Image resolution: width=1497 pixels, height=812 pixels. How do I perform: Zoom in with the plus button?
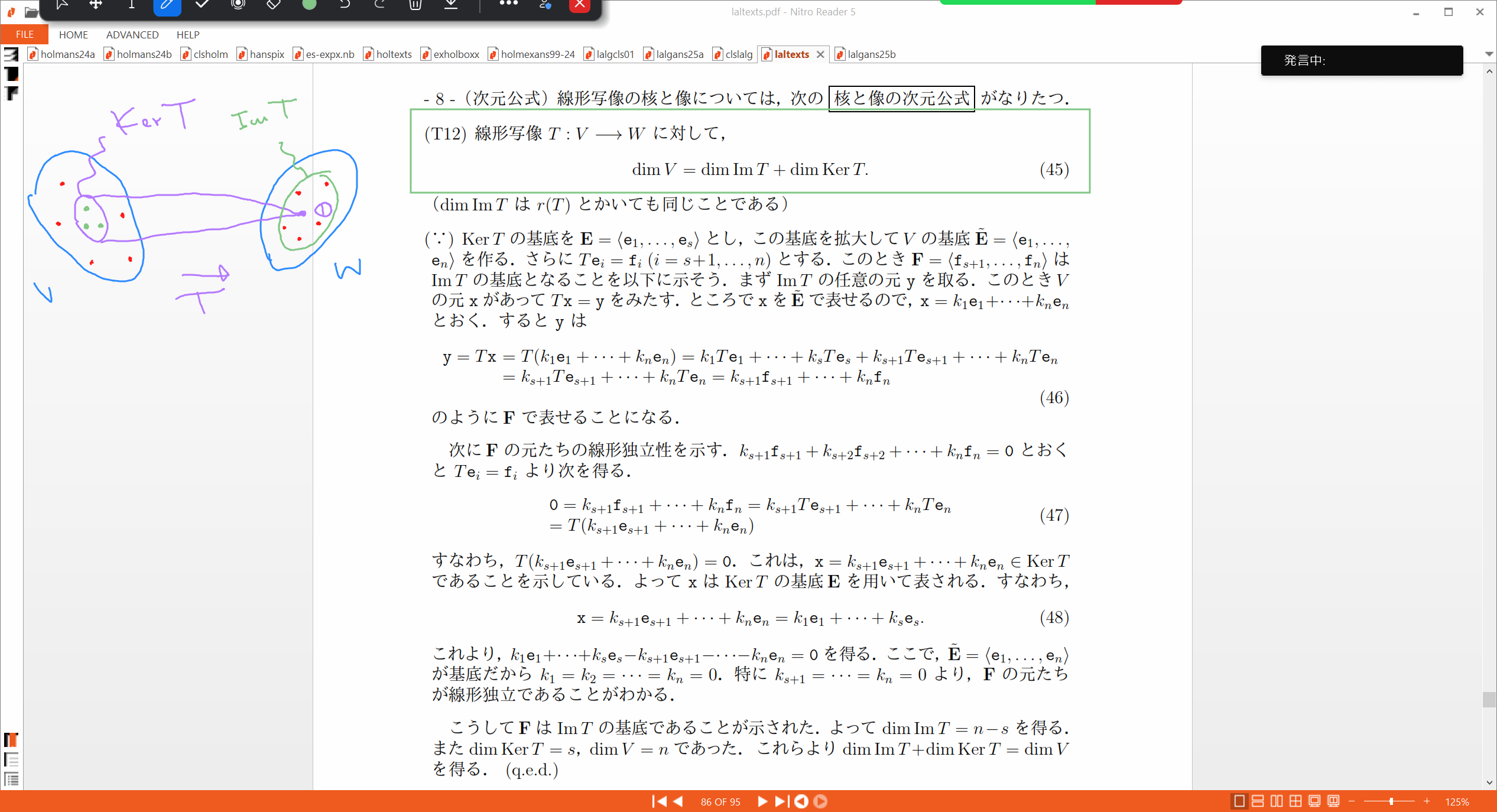pos(1427,801)
